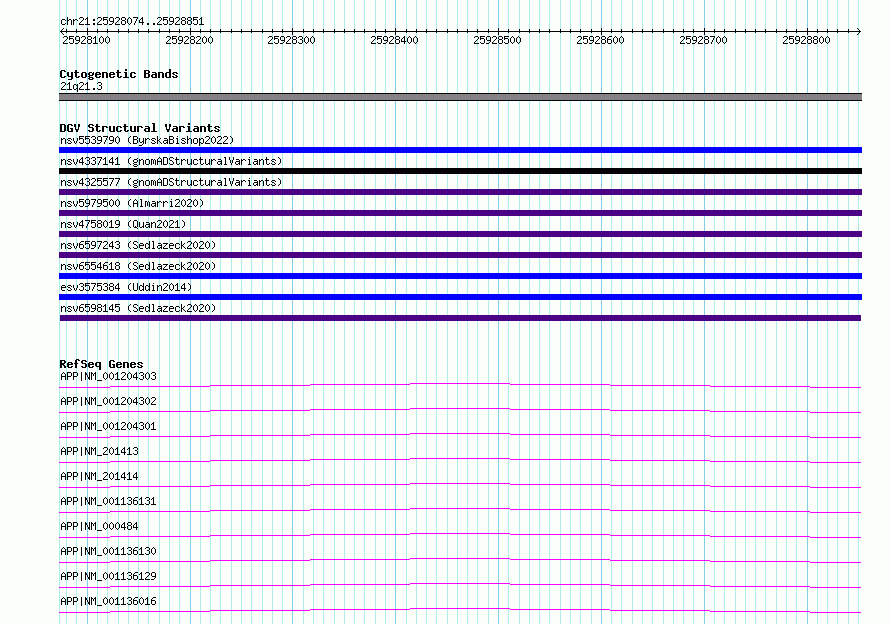Screen dimensions: 890x624
Task: Open the APP|NM_201414 transcript
Action: [x=99, y=476]
